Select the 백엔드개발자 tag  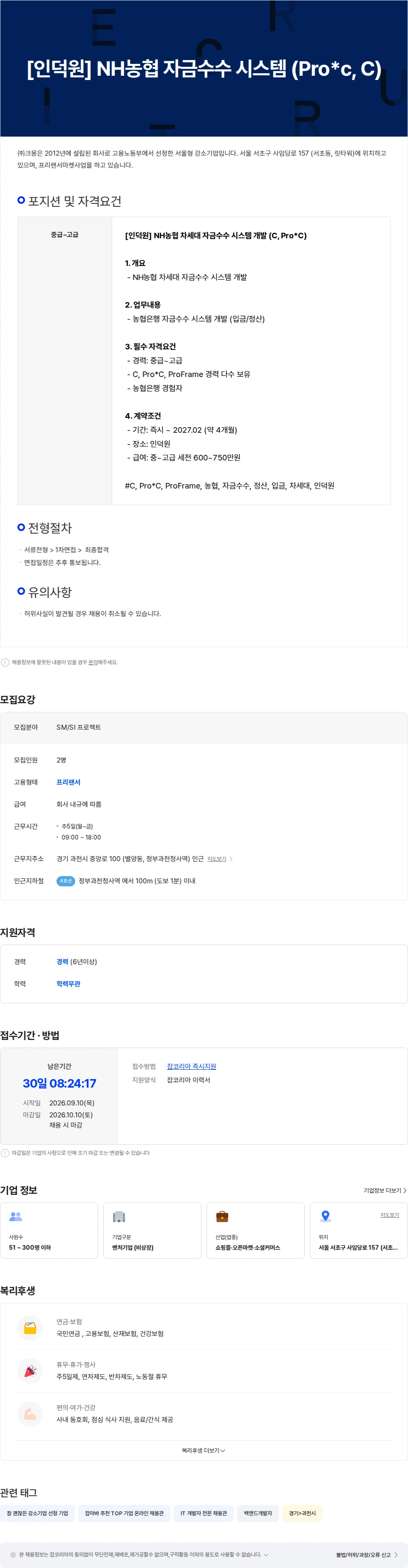coord(258,1513)
